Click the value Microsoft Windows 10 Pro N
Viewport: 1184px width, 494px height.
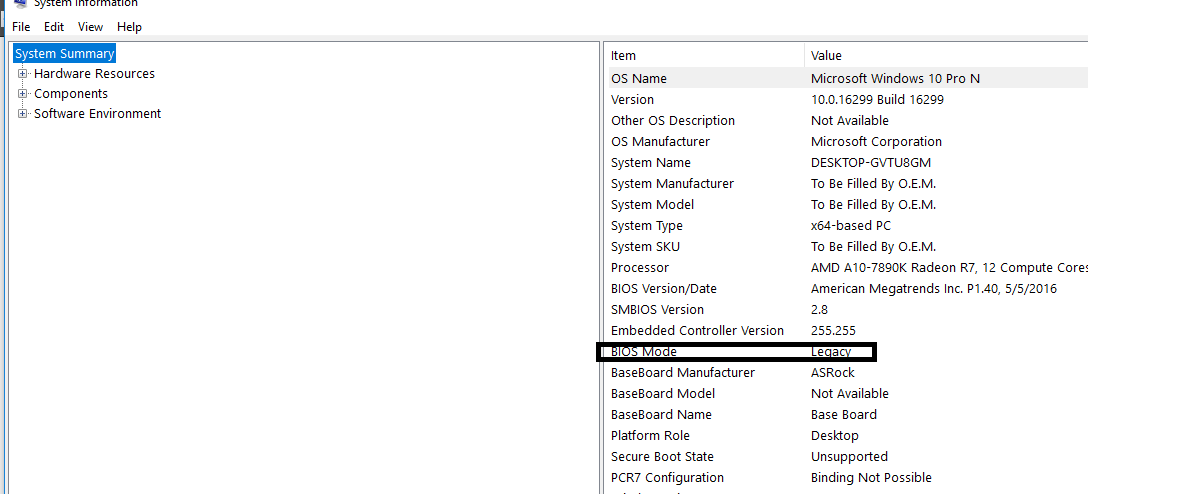click(x=896, y=79)
